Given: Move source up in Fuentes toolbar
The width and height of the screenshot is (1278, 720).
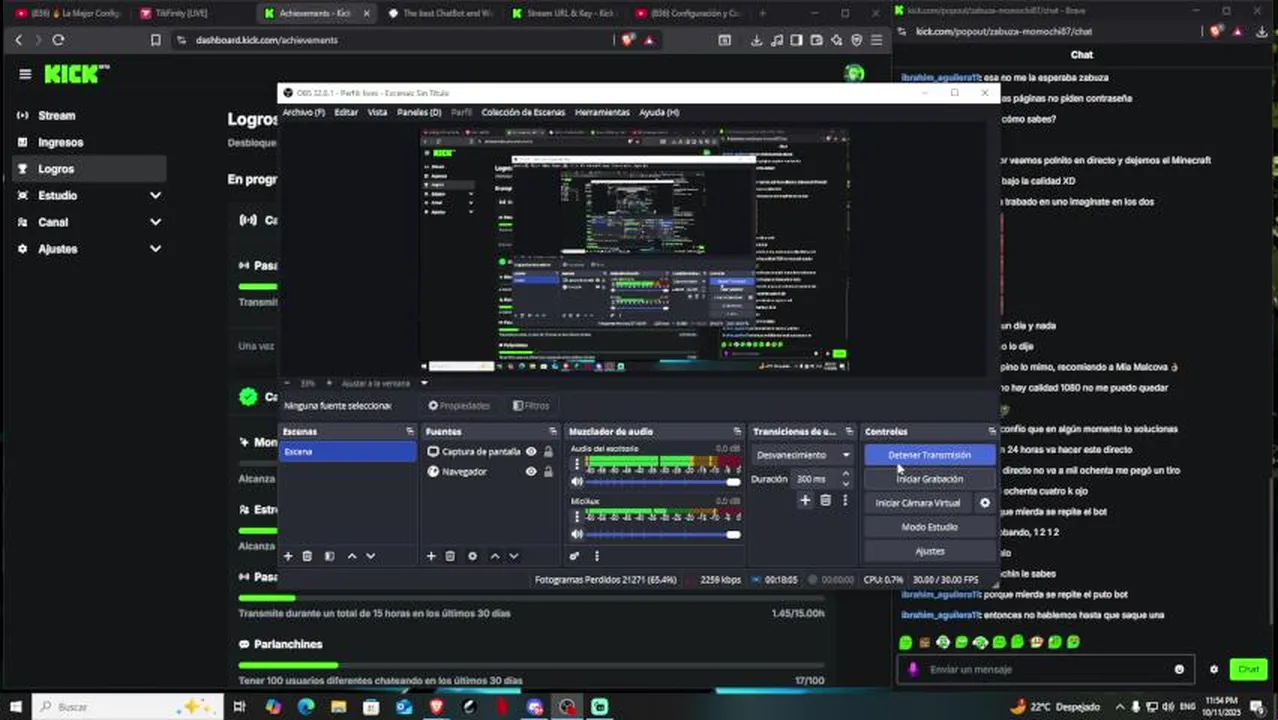Looking at the screenshot, I should pyautogui.click(x=494, y=556).
